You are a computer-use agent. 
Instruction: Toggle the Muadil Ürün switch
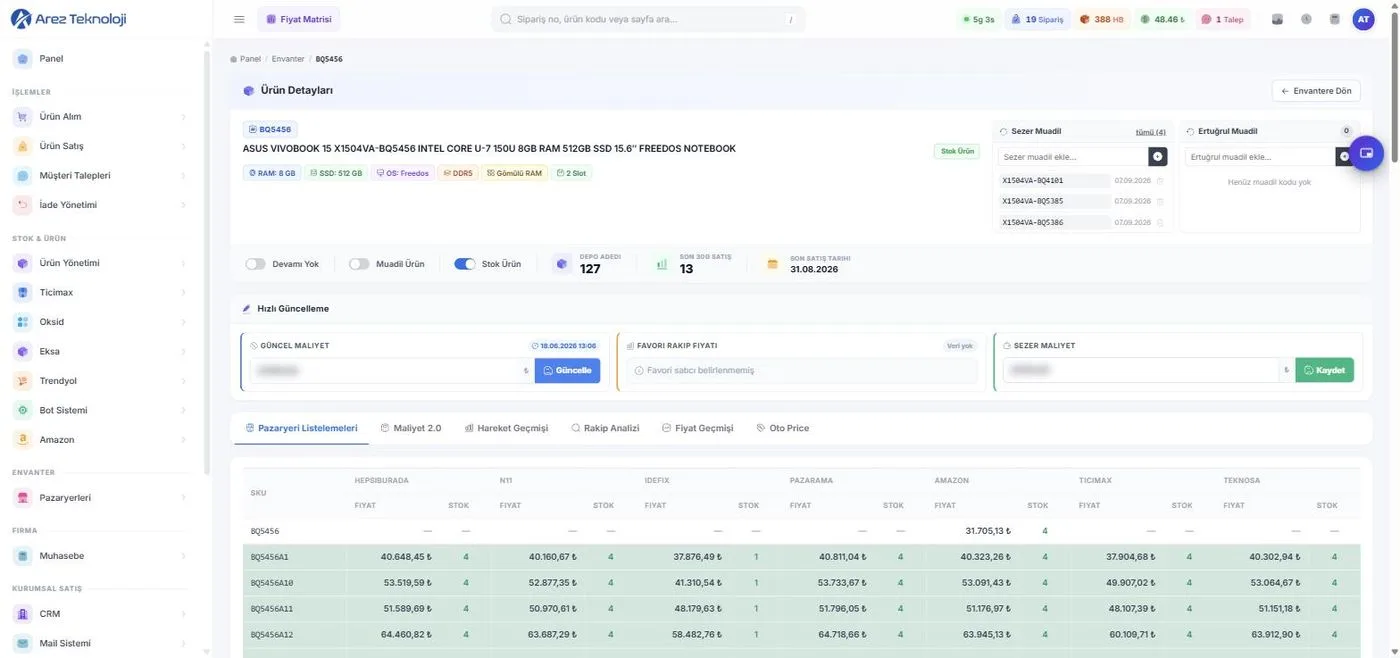click(359, 264)
